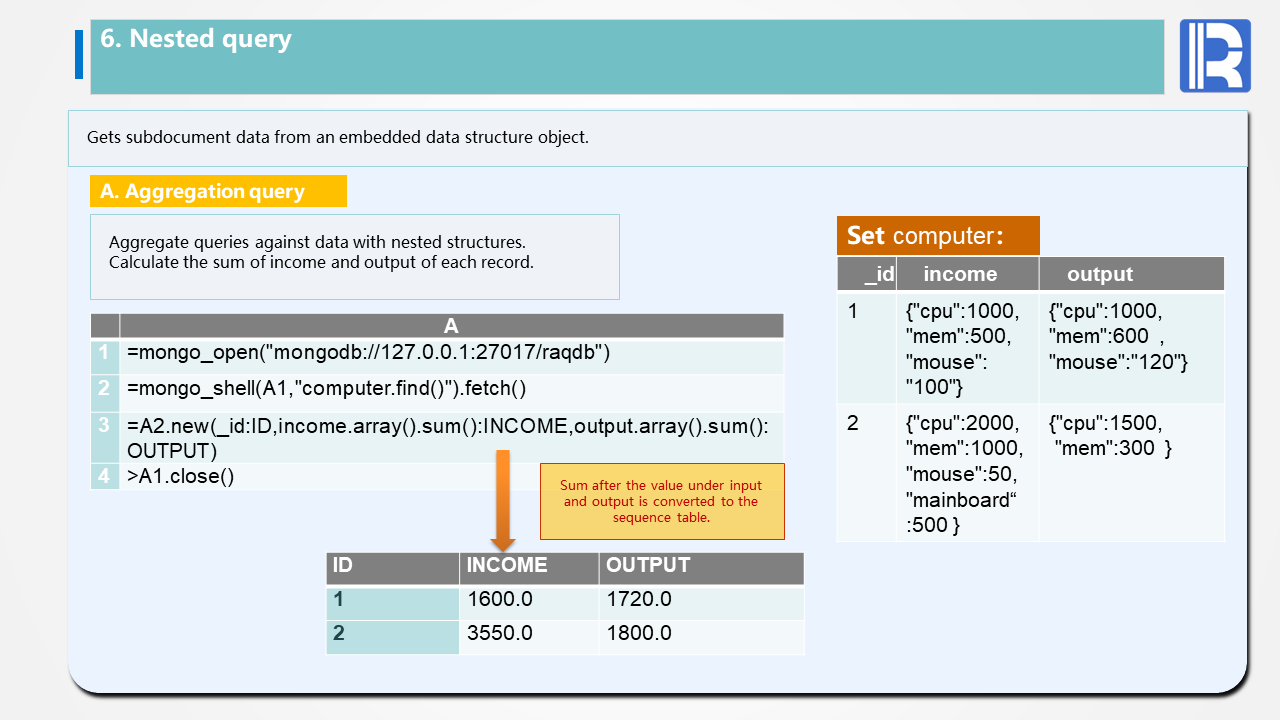This screenshot has width=1280, height=720.
Task: Click the OUTPUT result column header
Action: coord(701,566)
